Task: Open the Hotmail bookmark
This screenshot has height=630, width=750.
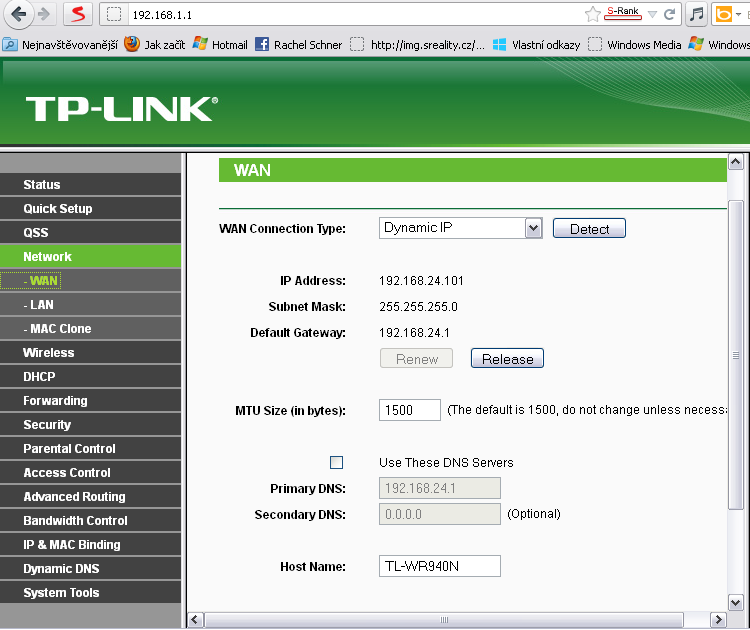Action: [220, 45]
